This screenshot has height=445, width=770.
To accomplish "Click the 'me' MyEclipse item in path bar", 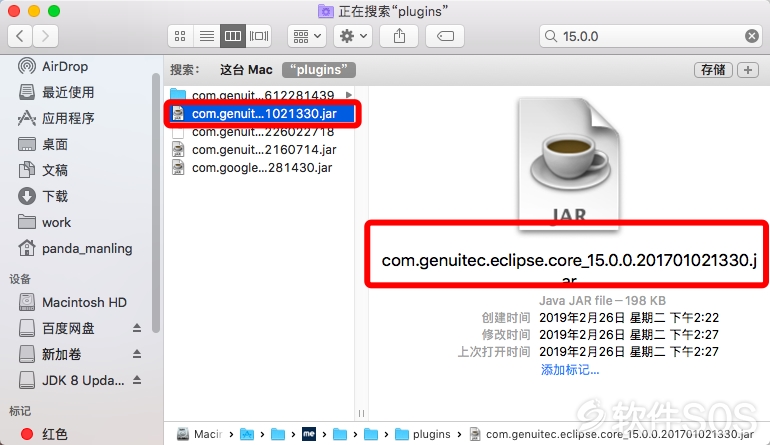I will point(309,434).
